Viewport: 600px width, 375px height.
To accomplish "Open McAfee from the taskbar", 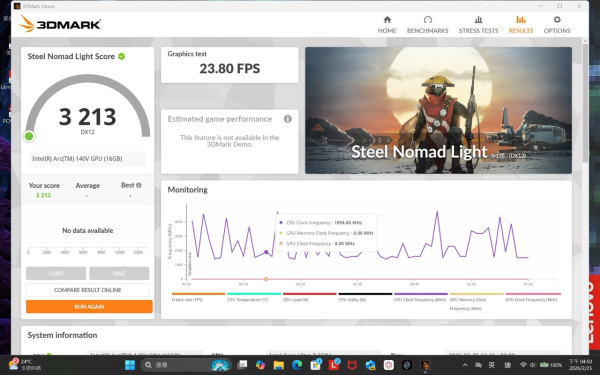I will pyautogui.click(x=352, y=365).
